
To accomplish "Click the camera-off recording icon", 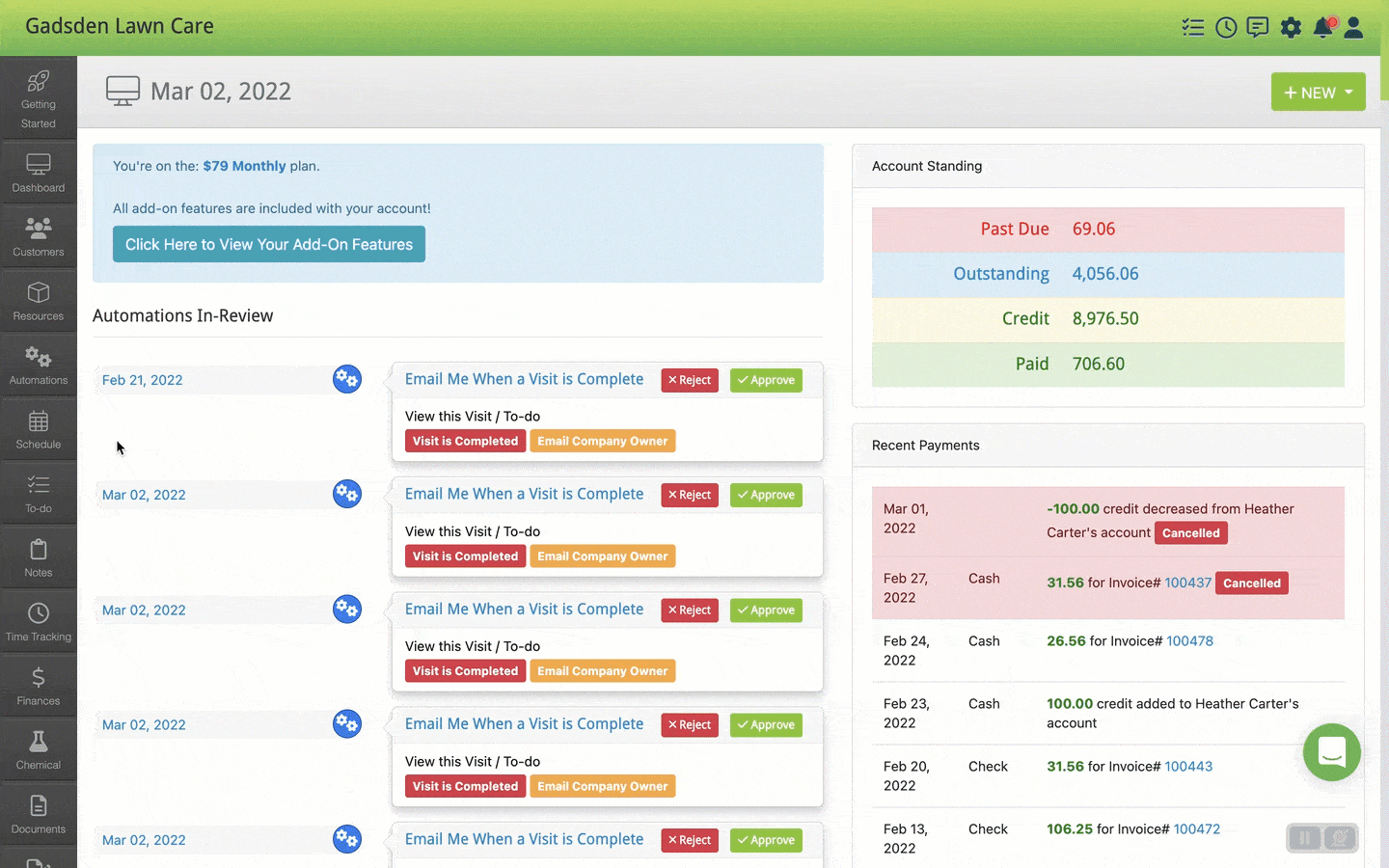I will (x=1340, y=838).
